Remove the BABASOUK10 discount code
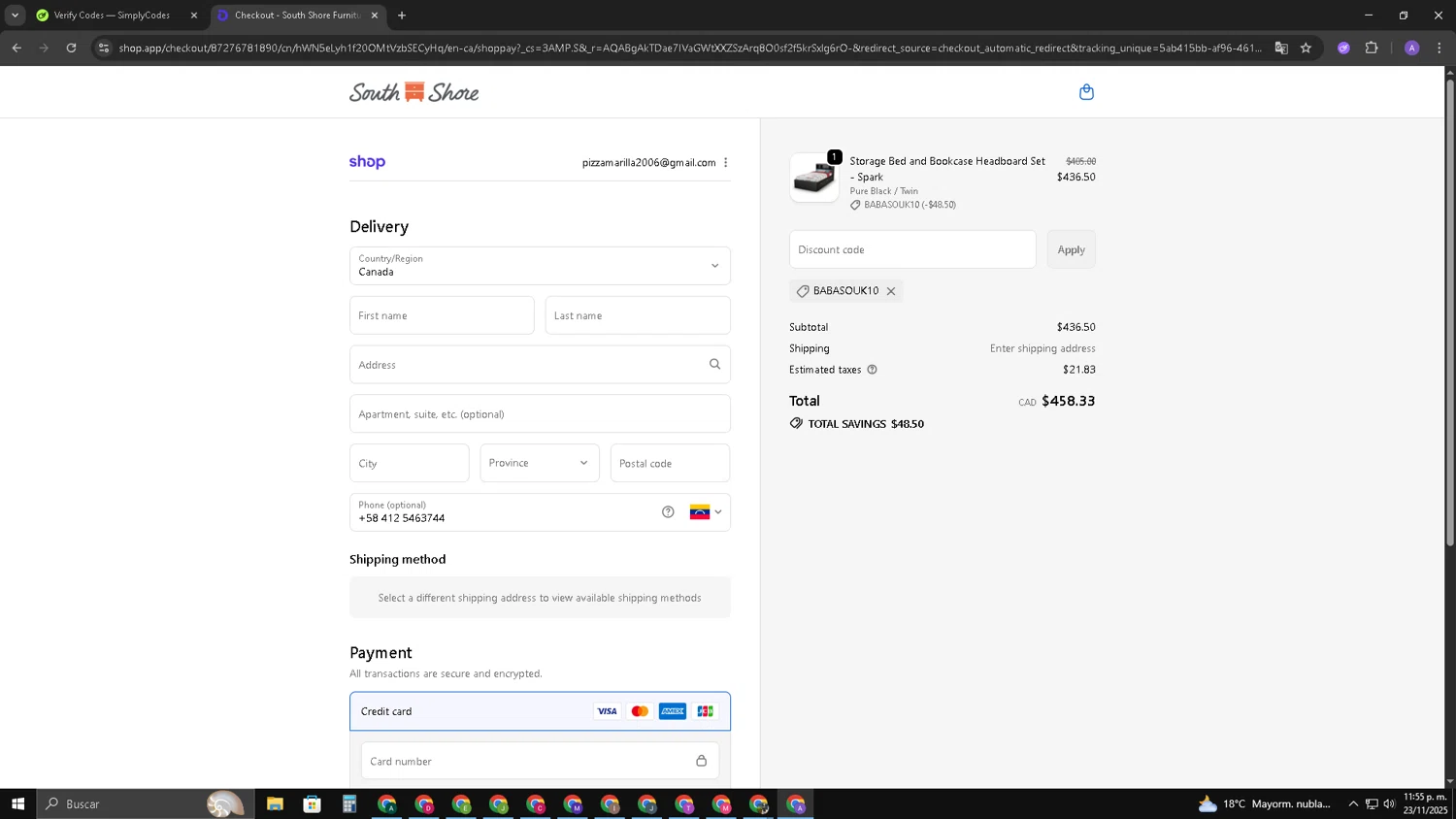Screen dimensions: 1456x819 [891, 291]
